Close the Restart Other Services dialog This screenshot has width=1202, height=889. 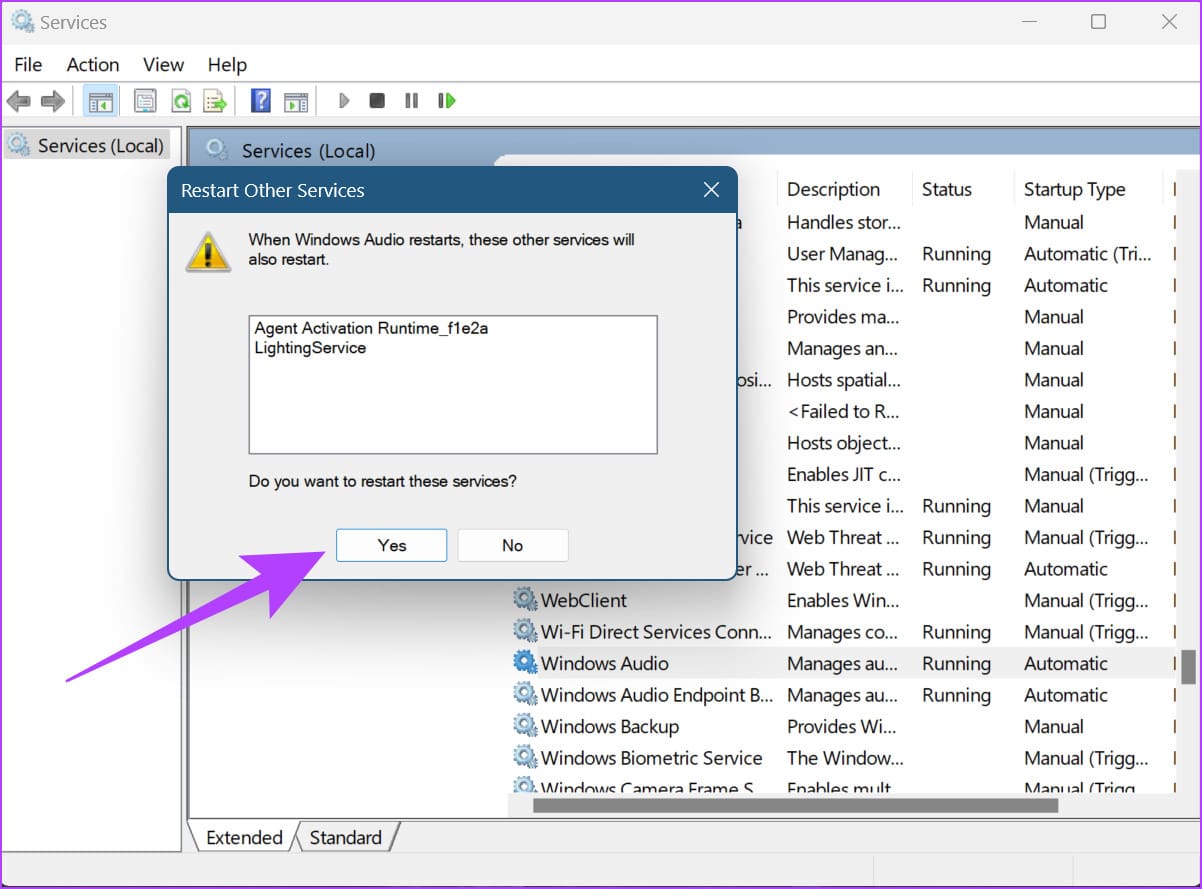[x=711, y=190]
